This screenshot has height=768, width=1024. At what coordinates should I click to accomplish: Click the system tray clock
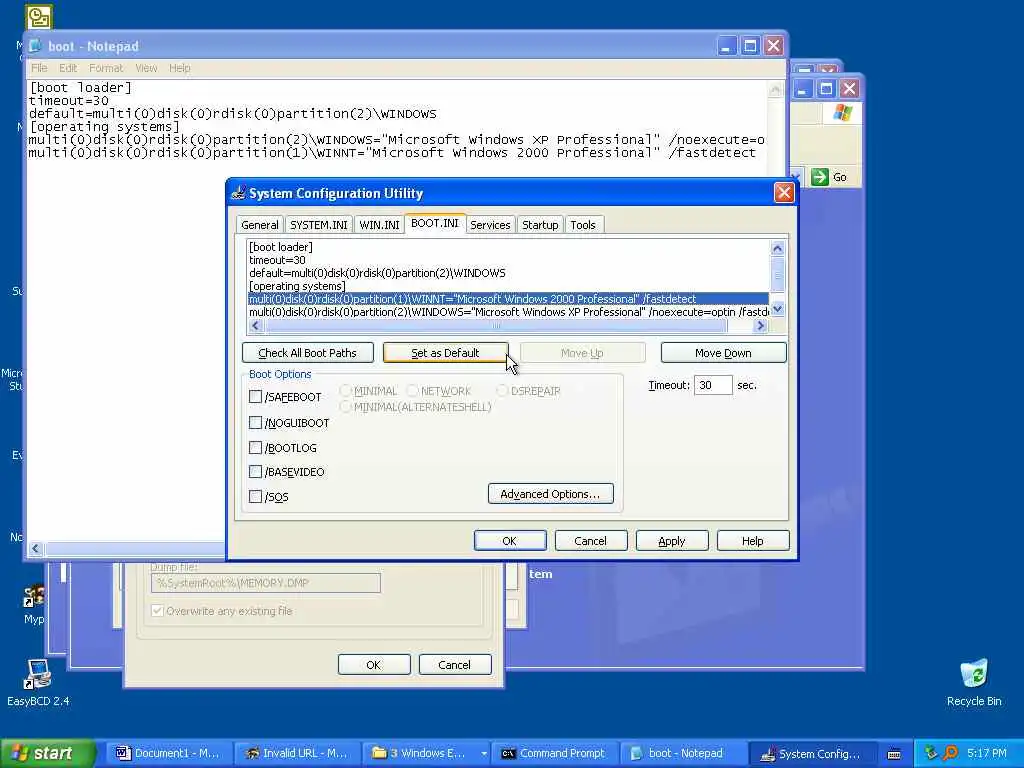986,753
